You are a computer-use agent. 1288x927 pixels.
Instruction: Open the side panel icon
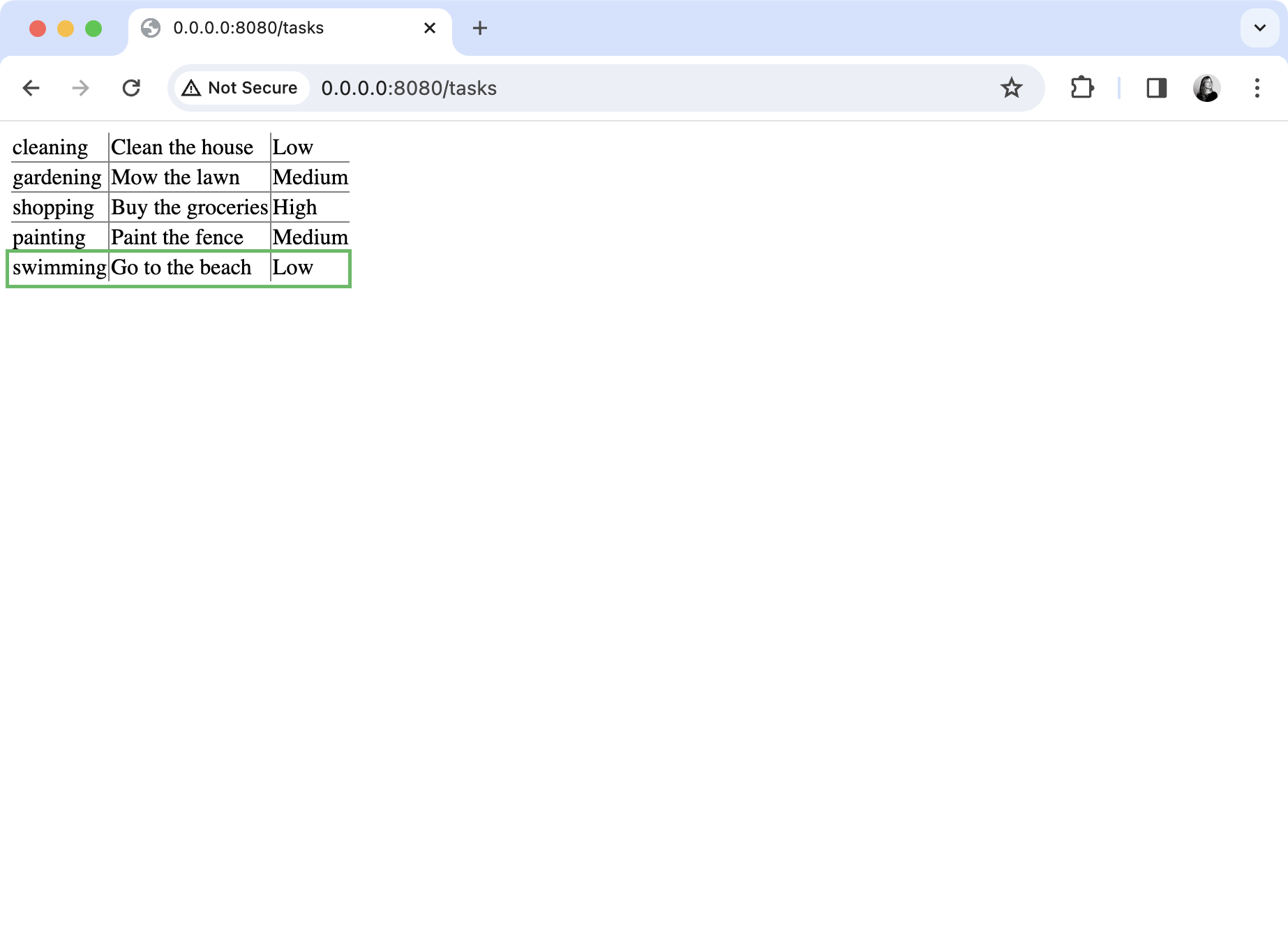point(1156,88)
